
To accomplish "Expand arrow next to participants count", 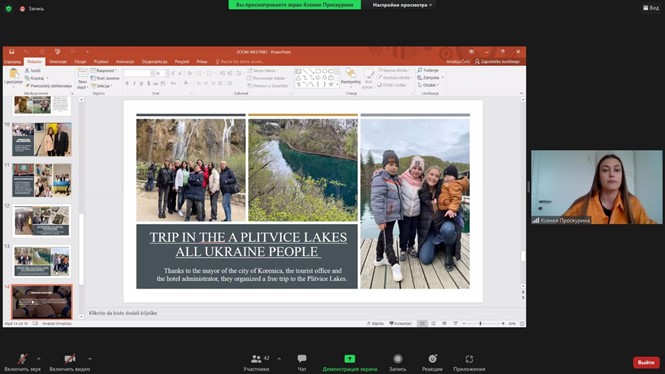I will 279,359.
